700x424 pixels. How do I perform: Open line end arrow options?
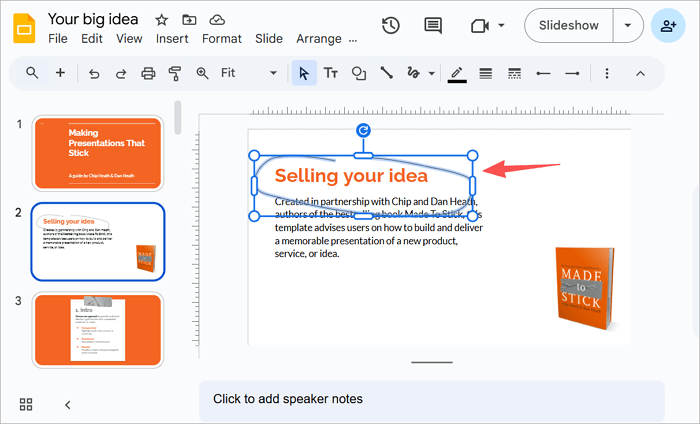point(572,73)
